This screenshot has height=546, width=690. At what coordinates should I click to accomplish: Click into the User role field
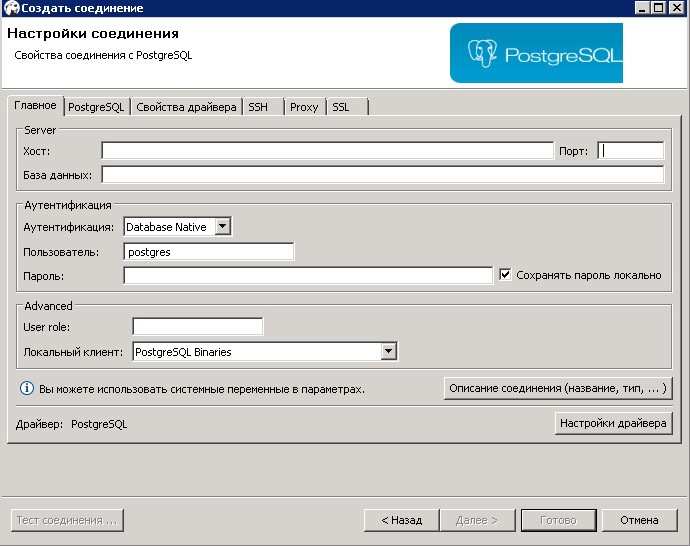click(x=198, y=327)
